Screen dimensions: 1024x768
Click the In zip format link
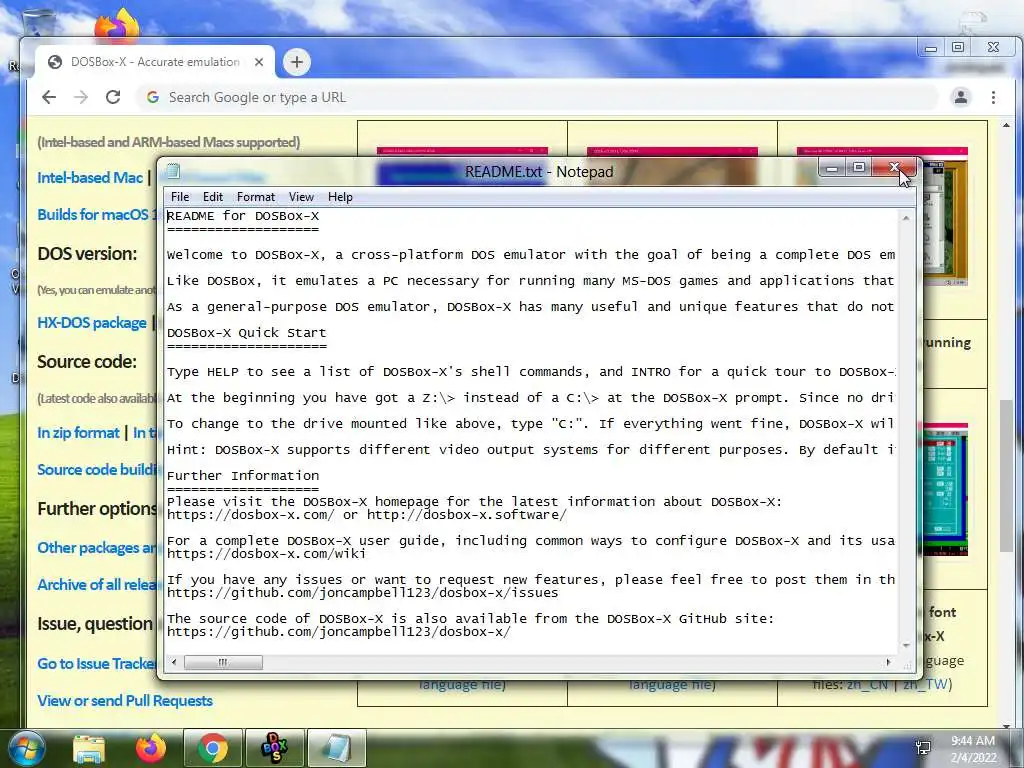click(78, 432)
